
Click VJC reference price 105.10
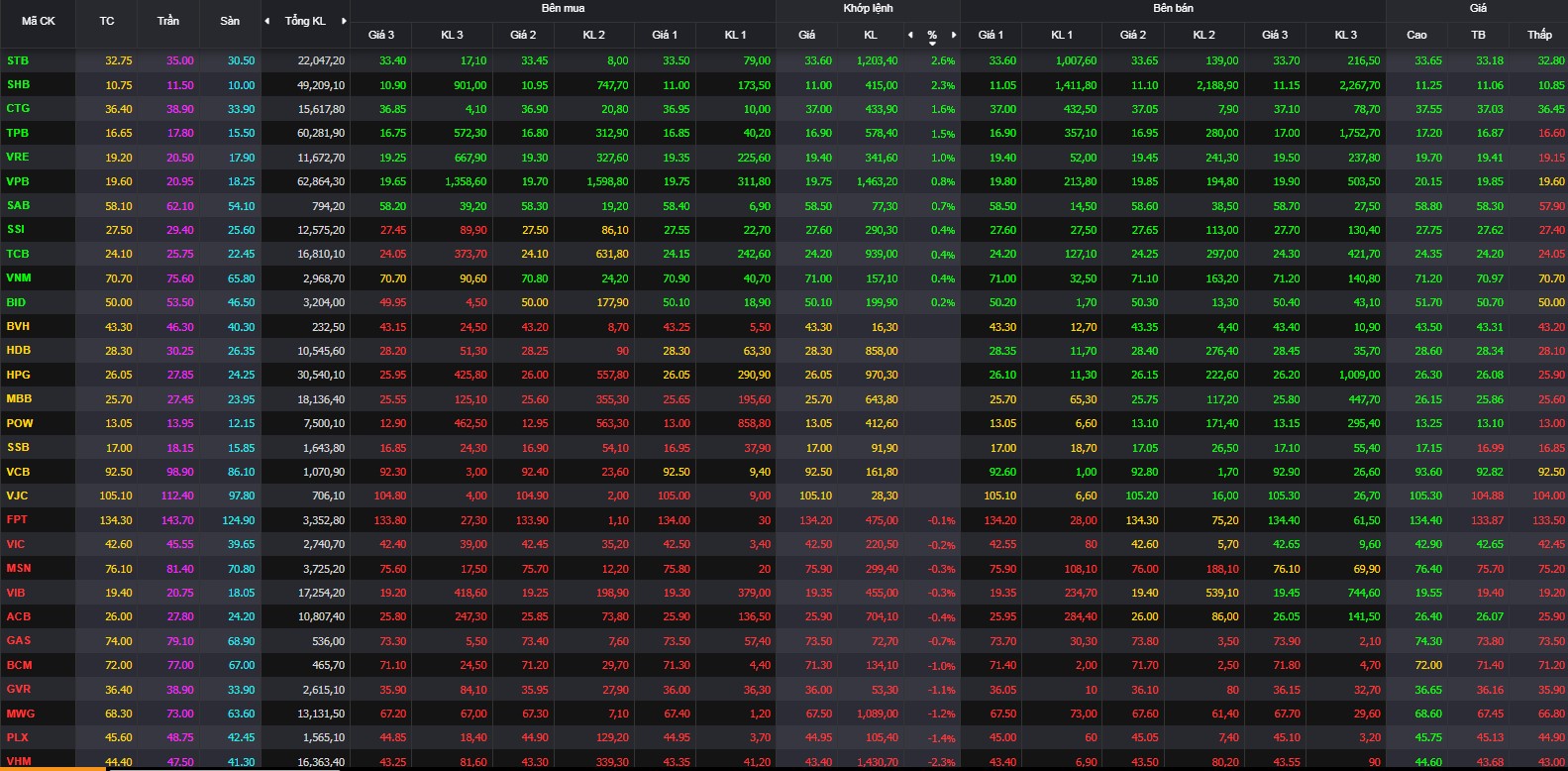[x=115, y=496]
